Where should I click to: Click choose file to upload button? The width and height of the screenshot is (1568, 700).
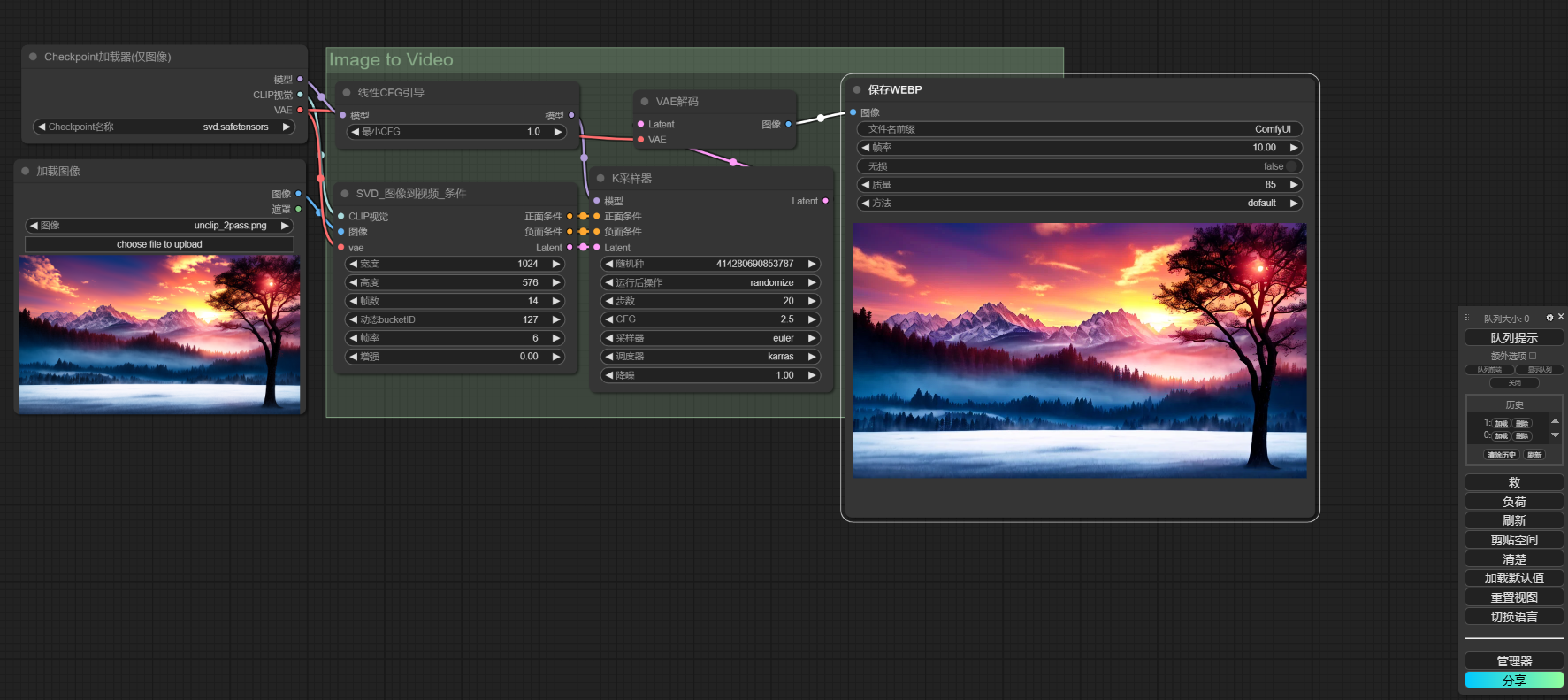[159, 244]
